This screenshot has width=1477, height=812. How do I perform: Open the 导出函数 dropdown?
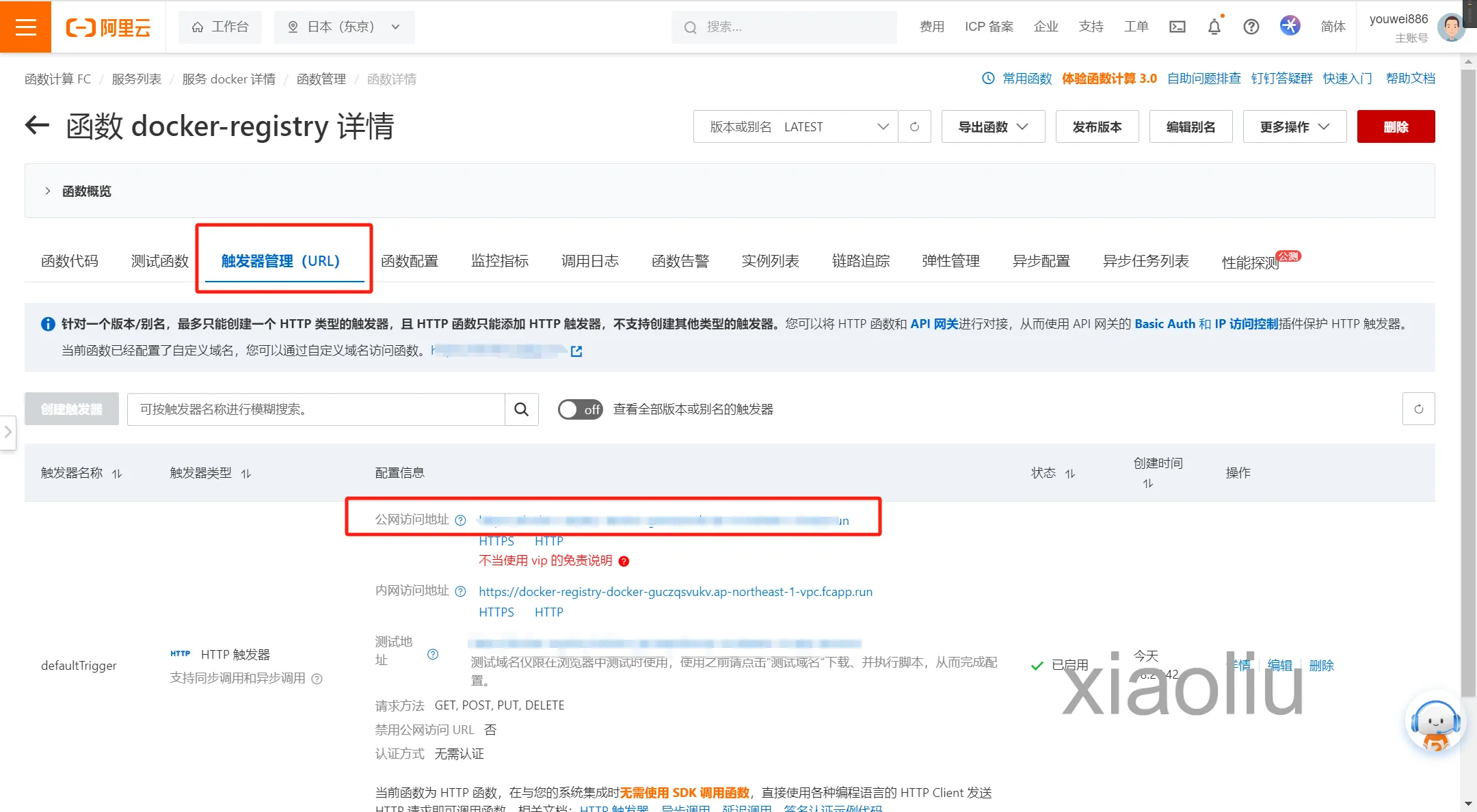(993, 126)
